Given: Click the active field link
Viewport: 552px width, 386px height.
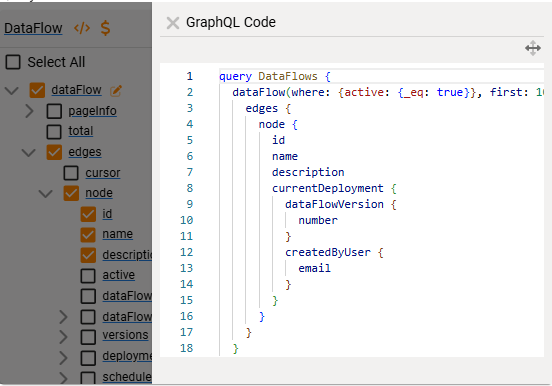Looking at the screenshot, I should coord(119,275).
